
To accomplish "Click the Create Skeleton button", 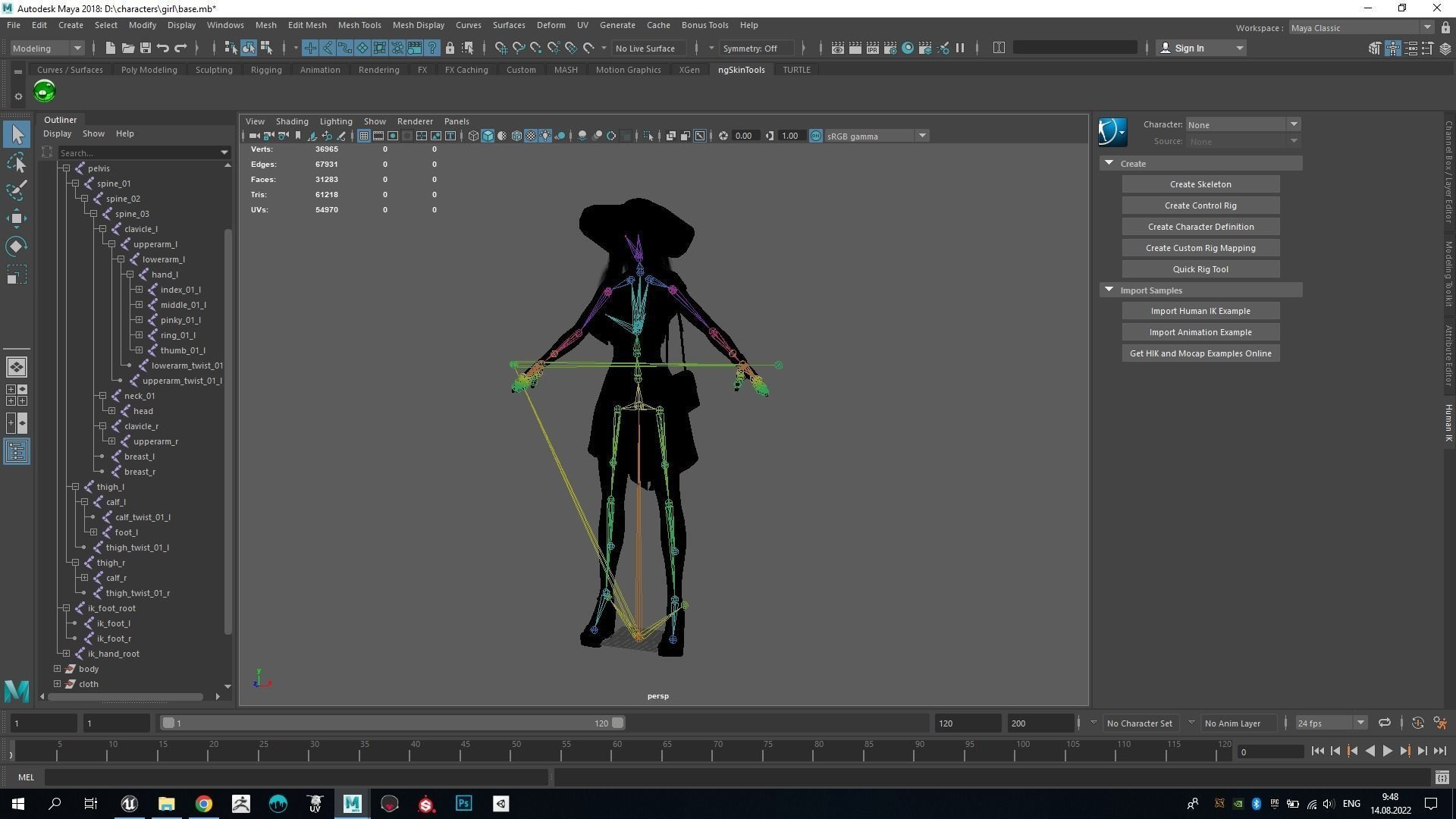I will (1200, 184).
